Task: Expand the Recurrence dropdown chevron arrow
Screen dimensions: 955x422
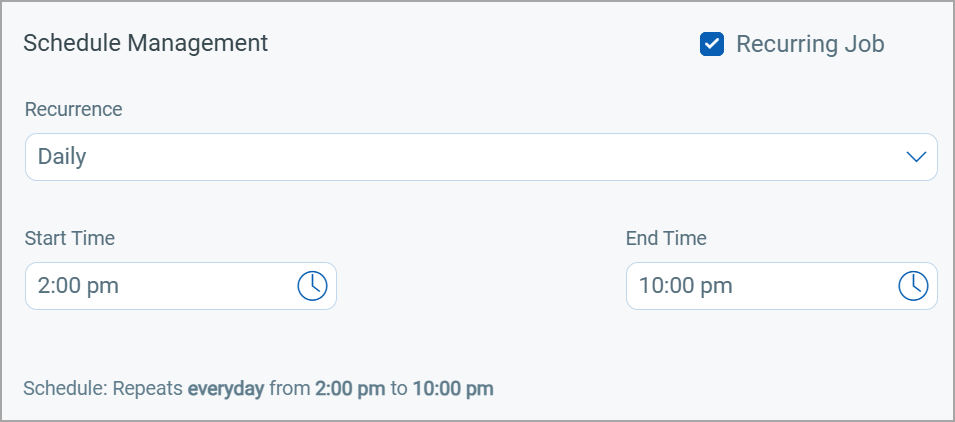Action: (x=916, y=157)
